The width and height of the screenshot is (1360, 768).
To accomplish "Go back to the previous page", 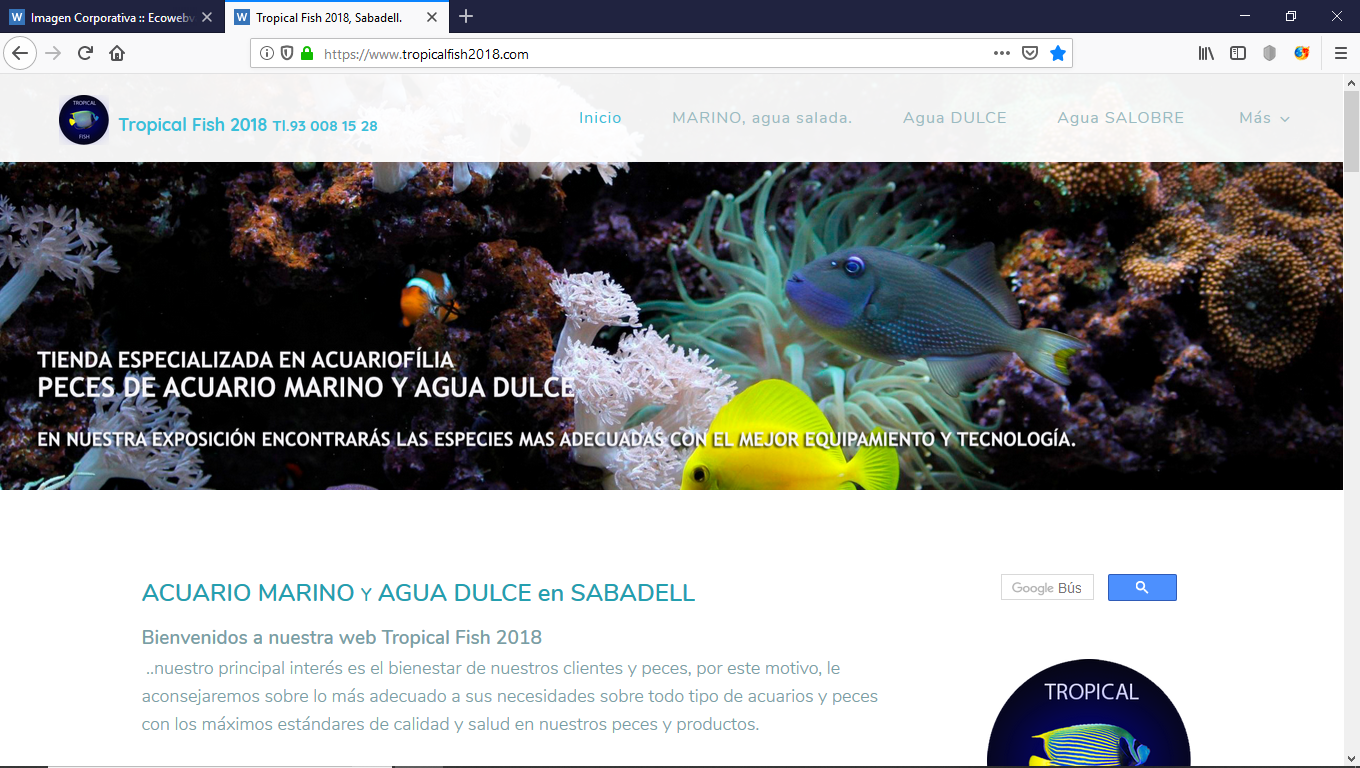I will (19, 54).
